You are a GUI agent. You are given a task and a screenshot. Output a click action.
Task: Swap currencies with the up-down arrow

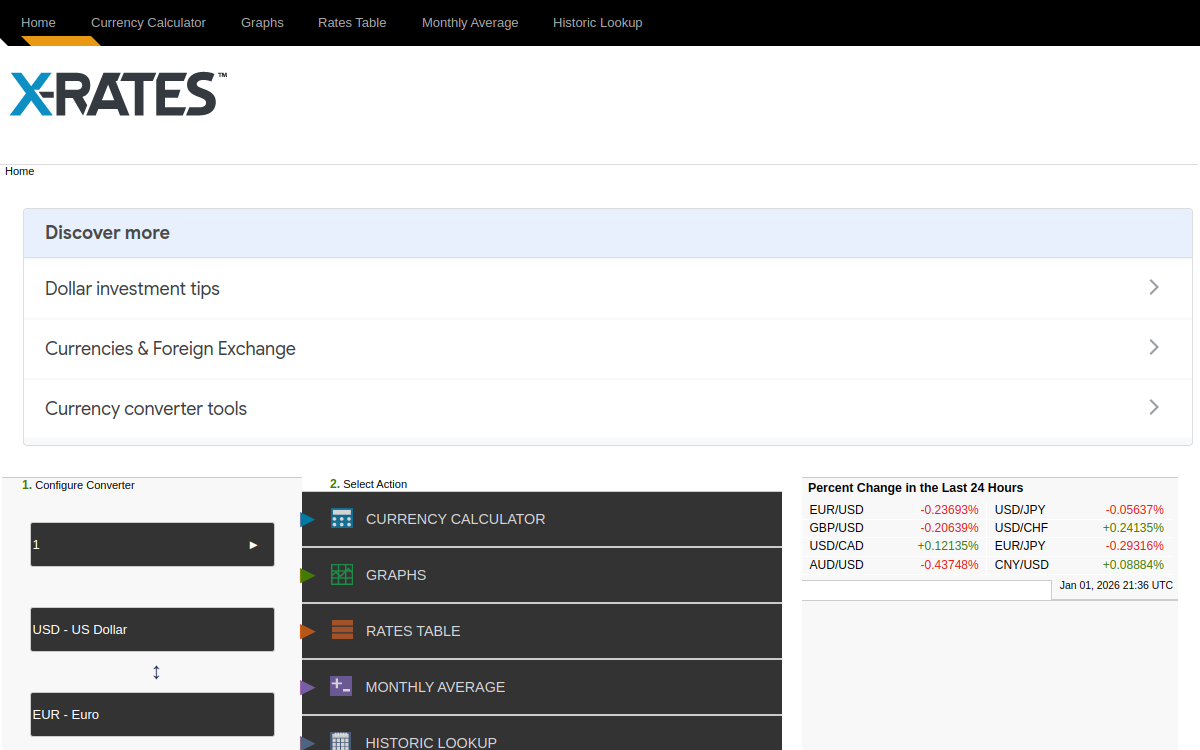coord(156,672)
